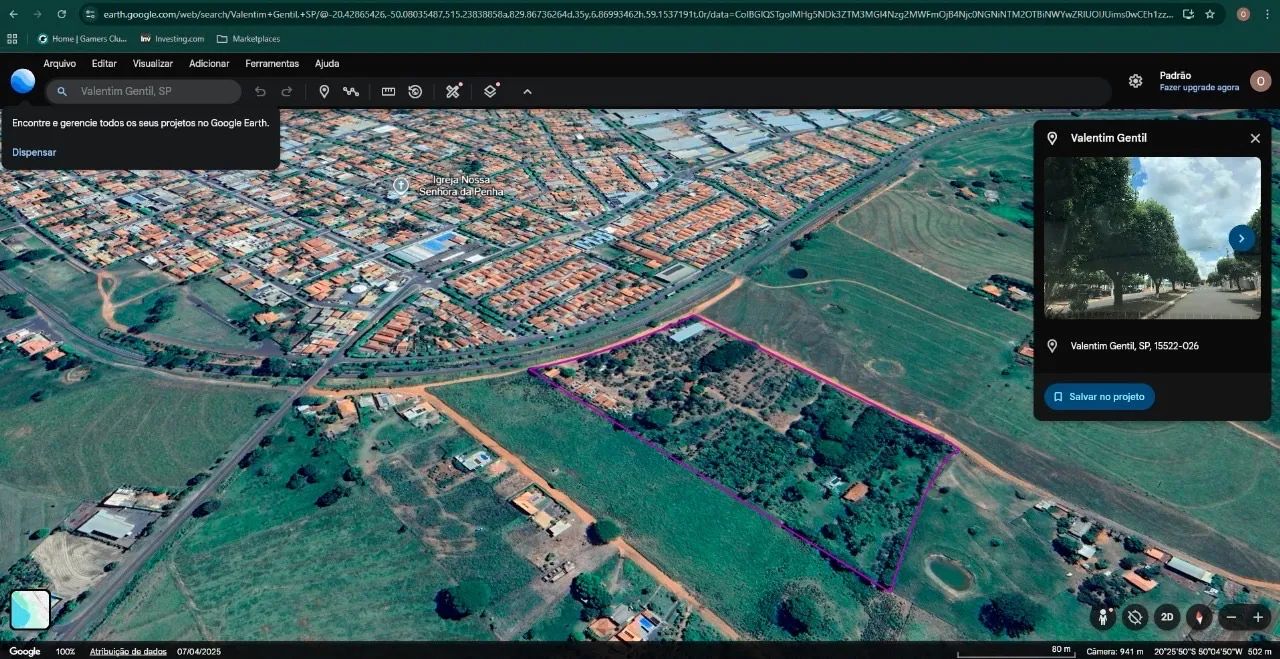This screenshot has width=1280, height=659.
Task: Zoom in with the plus button
Action: (x=1258, y=617)
